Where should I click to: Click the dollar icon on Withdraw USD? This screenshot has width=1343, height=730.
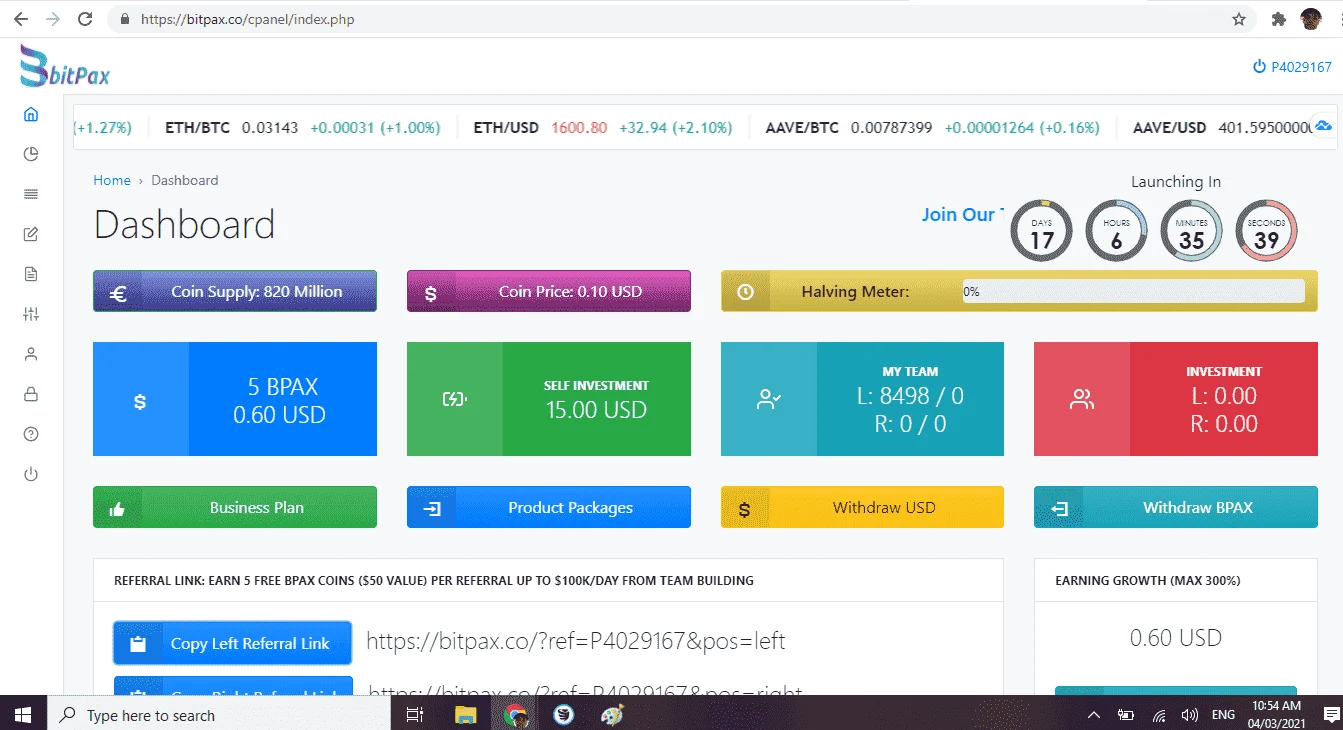click(745, 509)
